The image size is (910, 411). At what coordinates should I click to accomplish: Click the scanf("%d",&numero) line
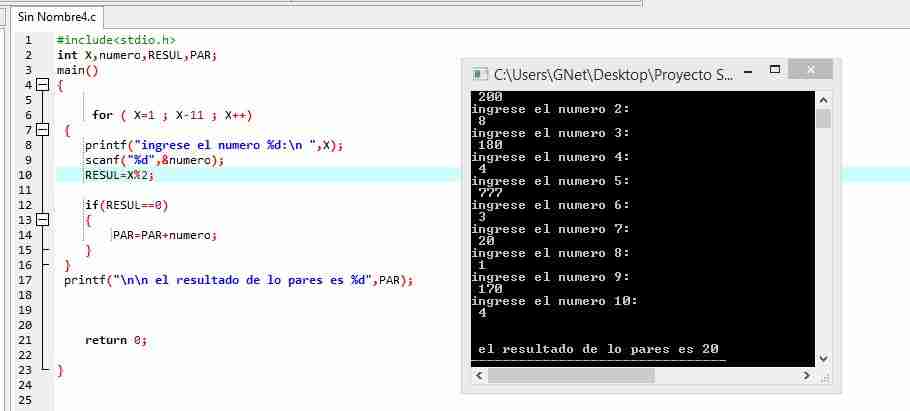point(154,160)
